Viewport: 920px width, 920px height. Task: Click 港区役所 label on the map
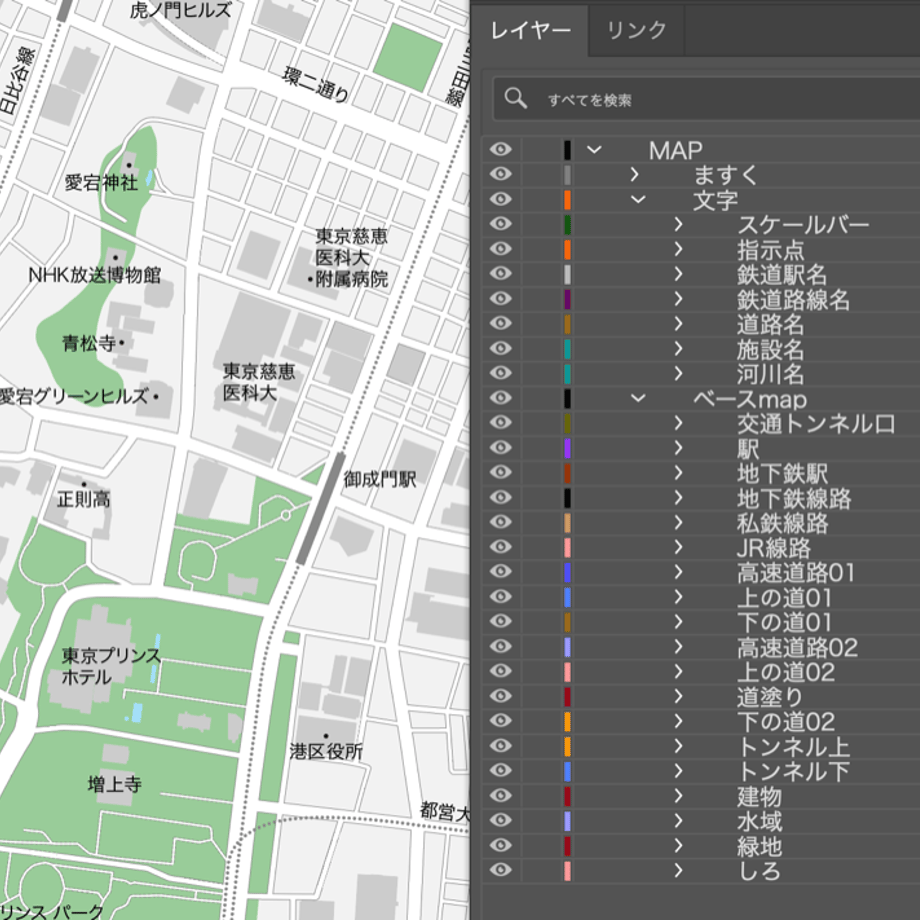coord(326,751)
